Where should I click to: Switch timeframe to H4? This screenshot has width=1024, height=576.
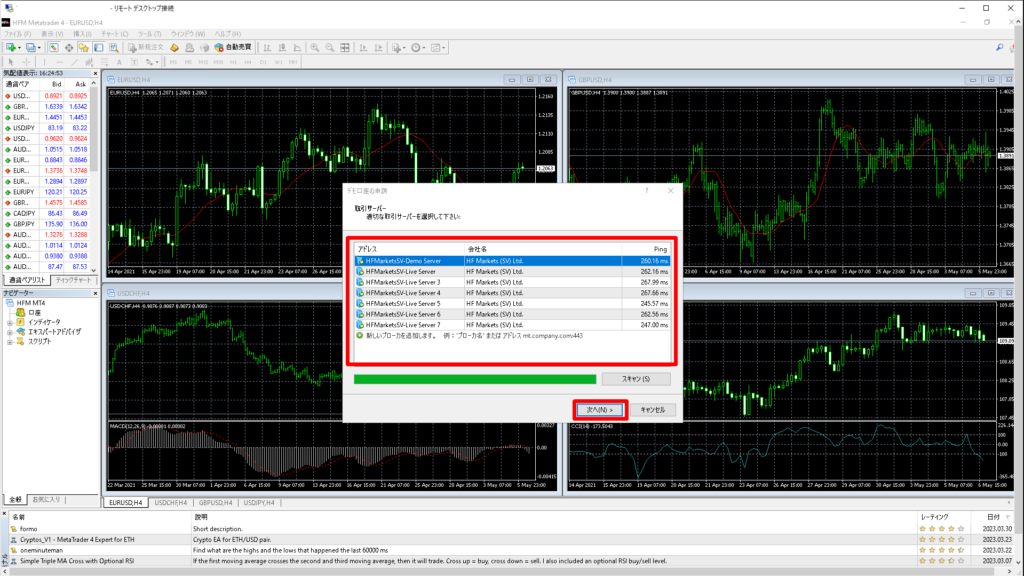pyautogui.click(x=248, y=62)
